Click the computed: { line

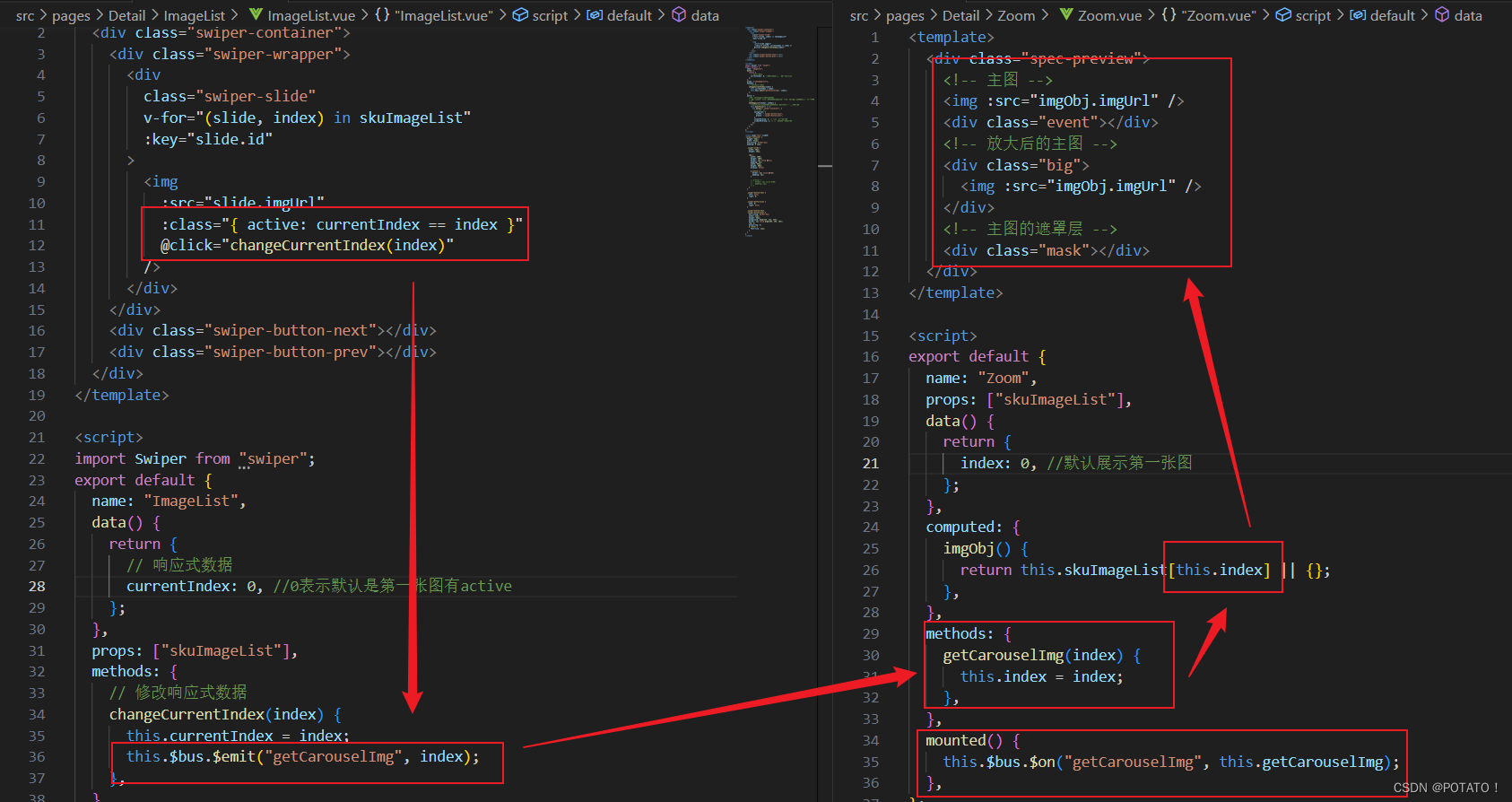coord(973,527)
